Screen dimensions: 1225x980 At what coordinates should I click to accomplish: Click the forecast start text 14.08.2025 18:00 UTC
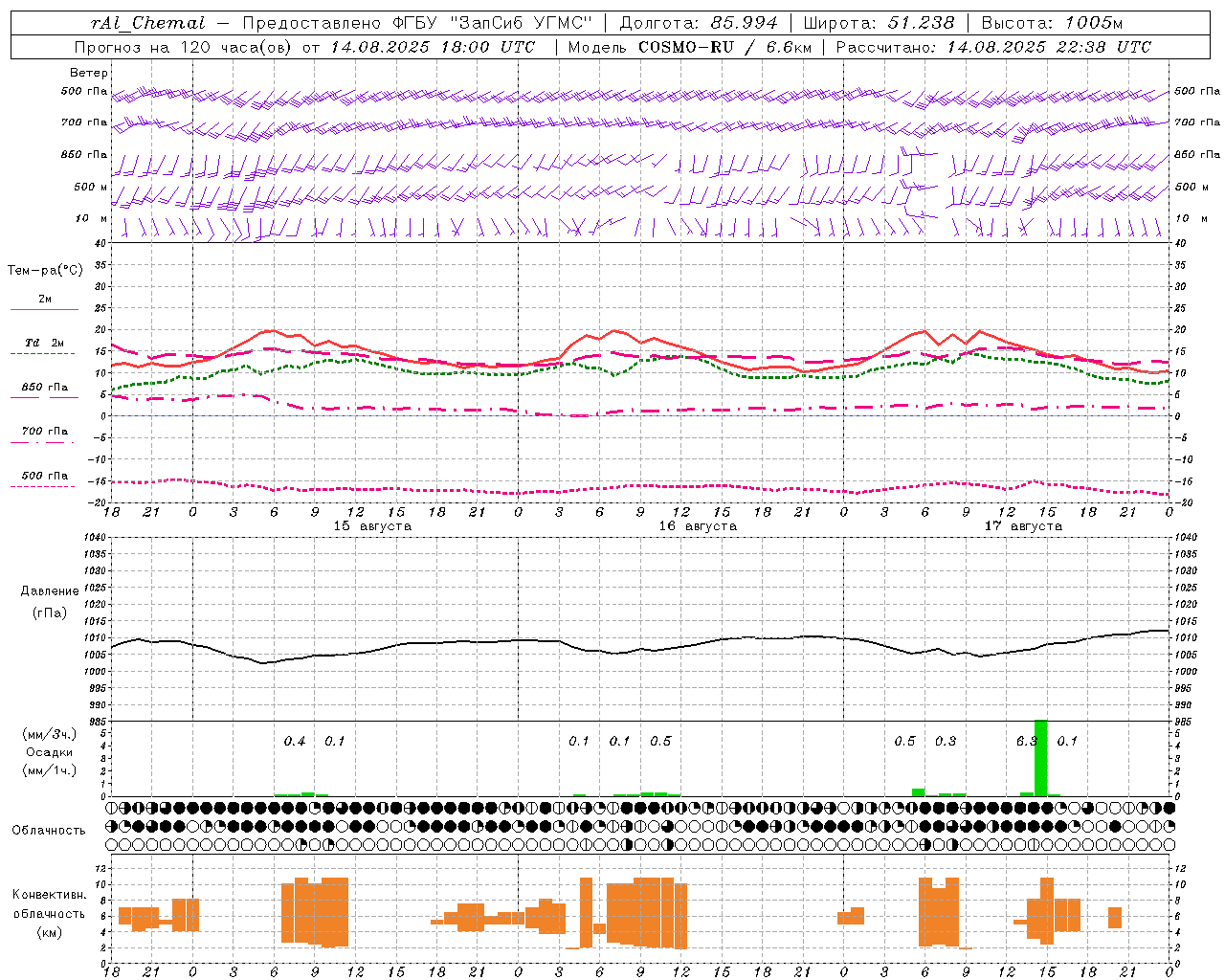pyautogui.click(x=433, y=47)
